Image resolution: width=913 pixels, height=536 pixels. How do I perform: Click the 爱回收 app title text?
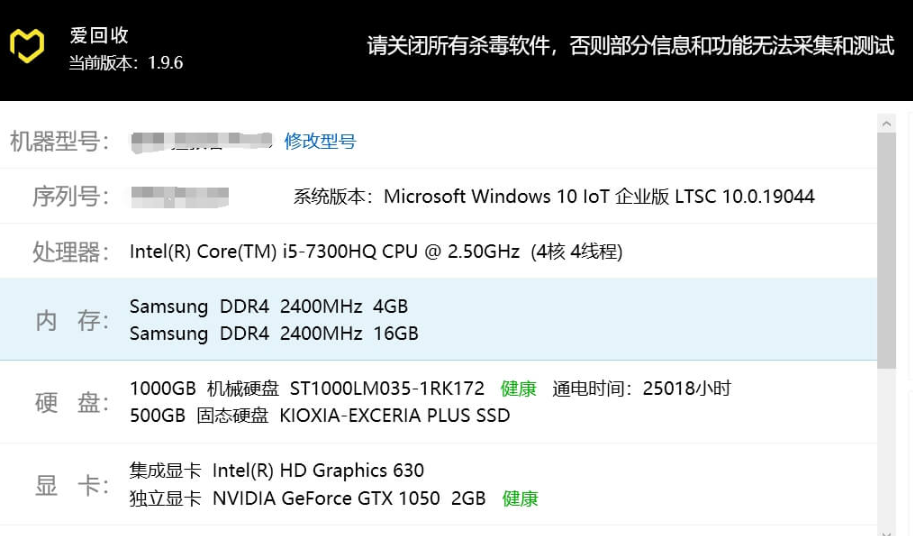tap(99, 36)
